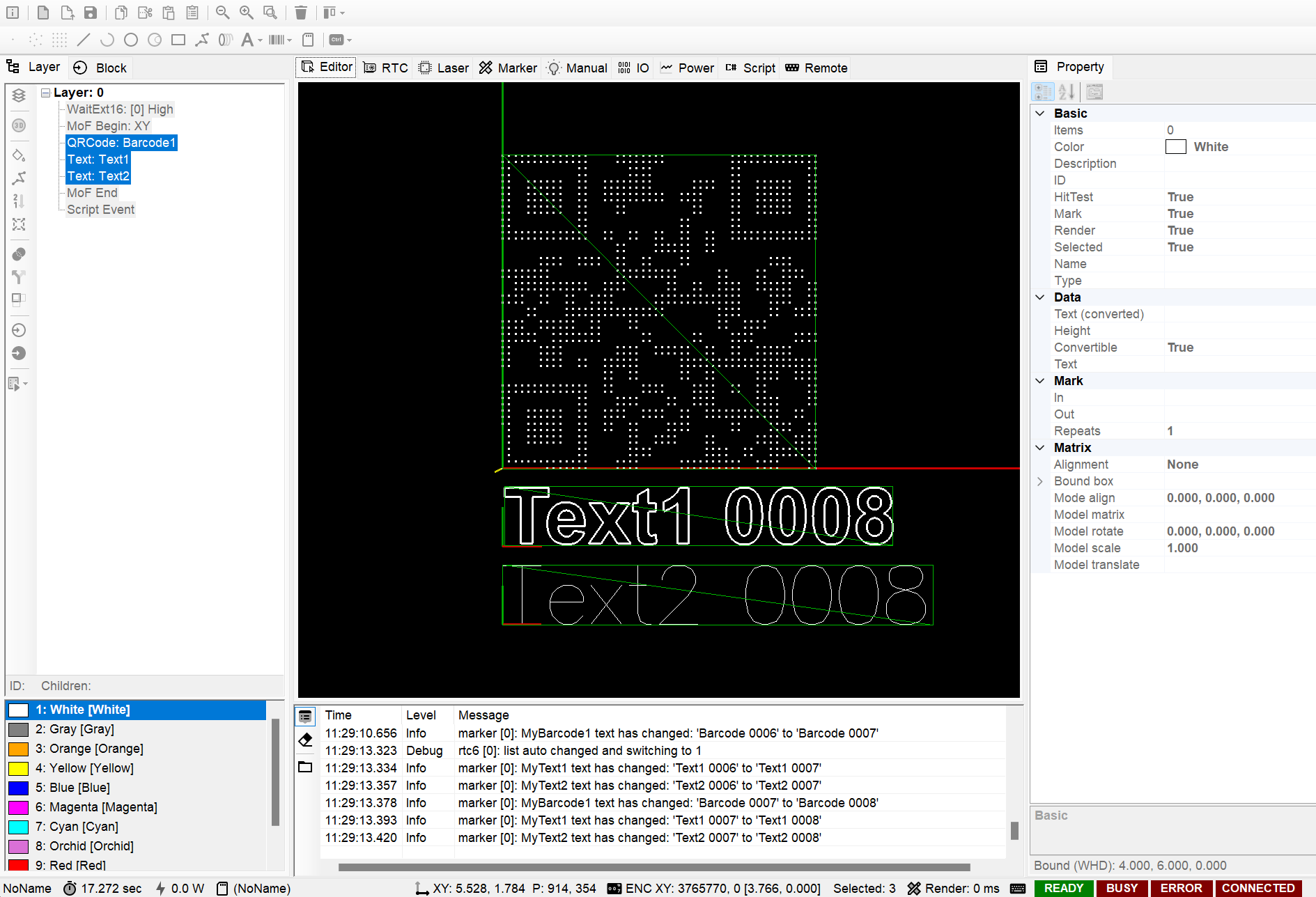Switch to the Manual tab
The image size is (1316, 897).
[578, 68]
